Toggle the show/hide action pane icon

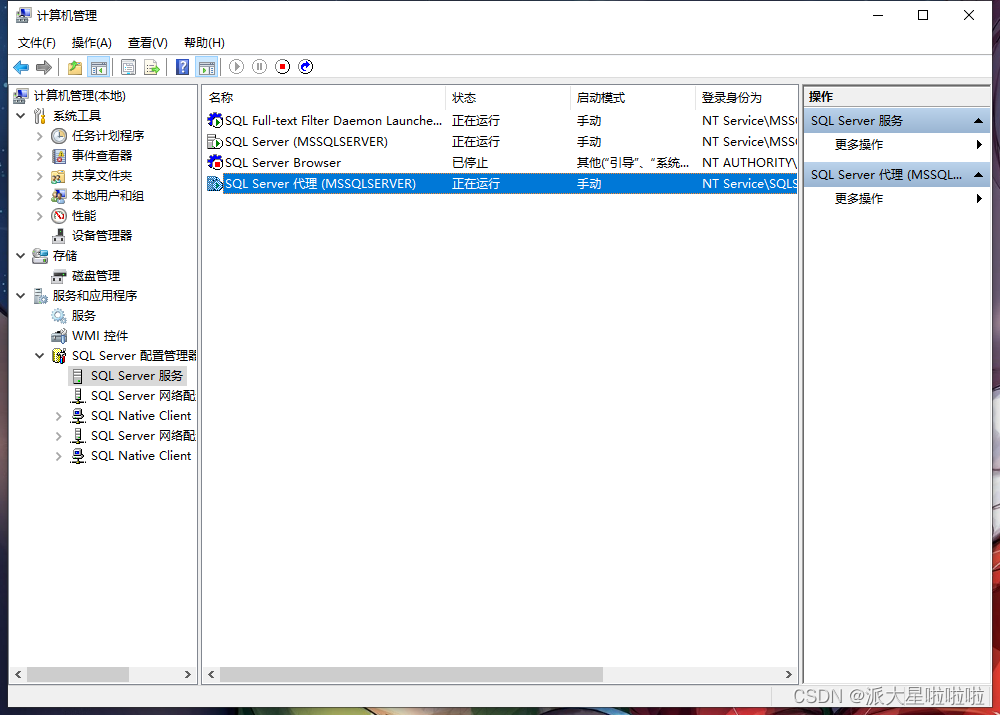[207, 67]
